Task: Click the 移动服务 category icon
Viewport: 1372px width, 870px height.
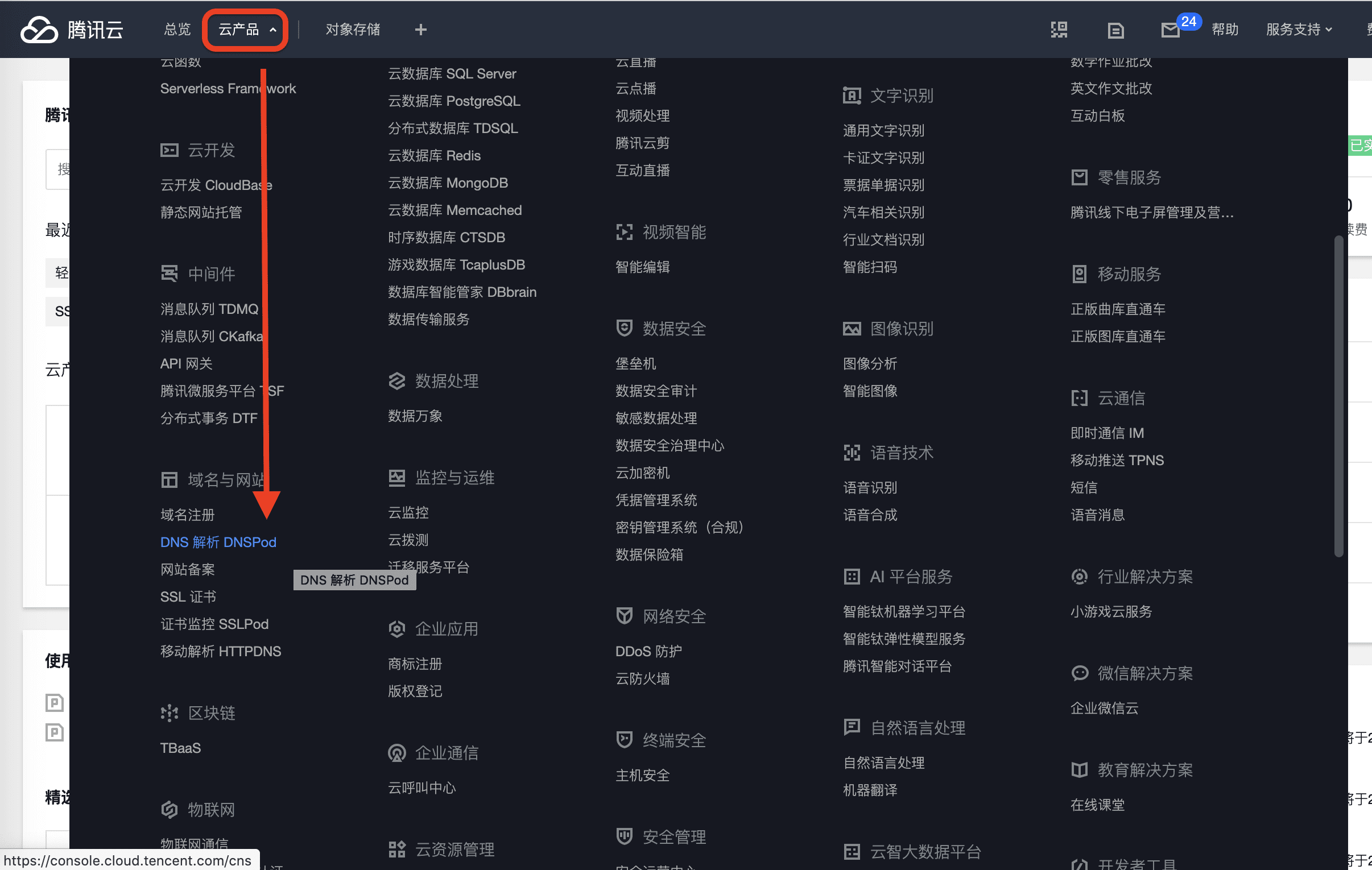Action: (1079, 274)
